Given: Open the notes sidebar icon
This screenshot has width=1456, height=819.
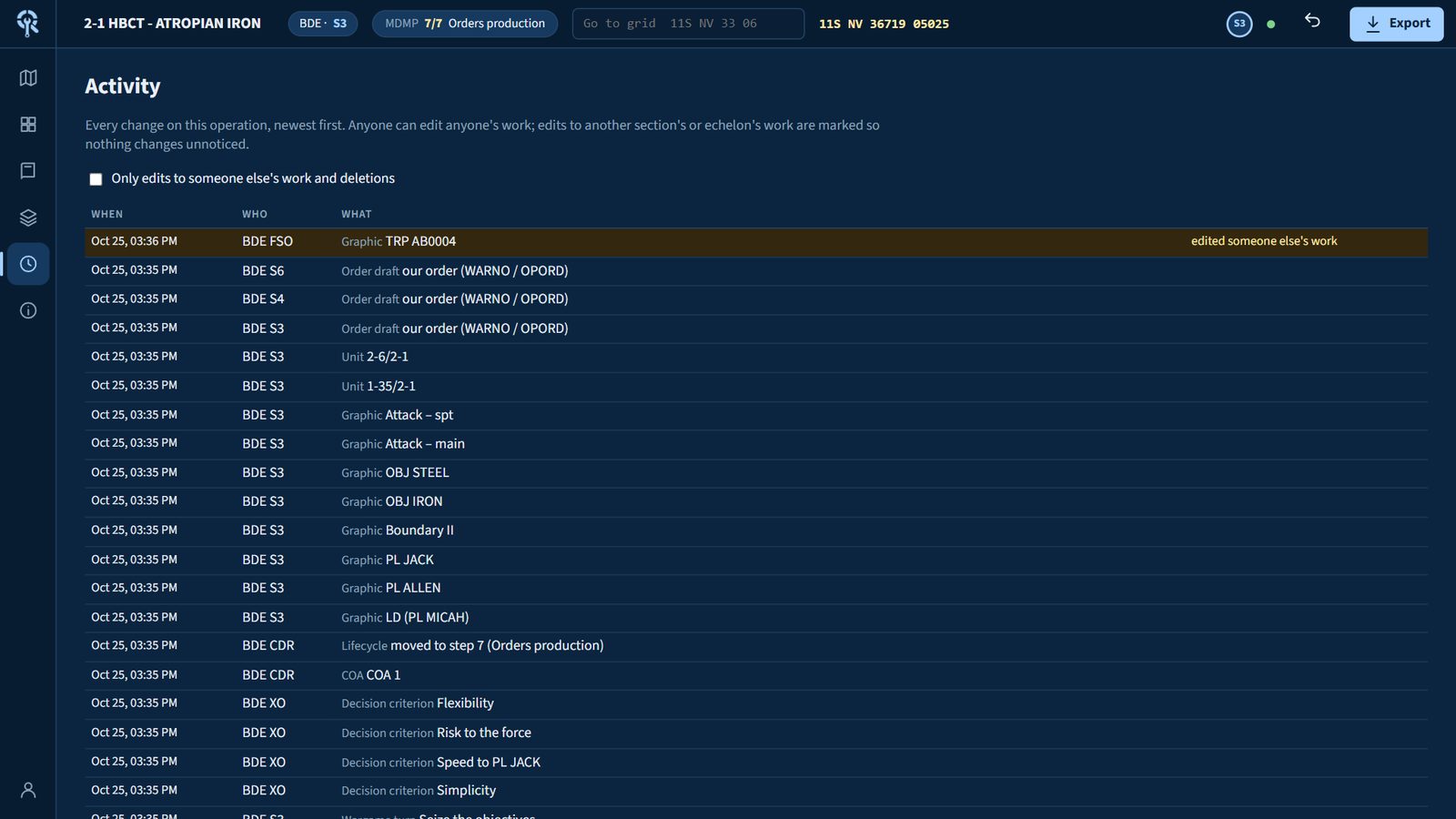Looking at the screenshot, I should 28,171.
